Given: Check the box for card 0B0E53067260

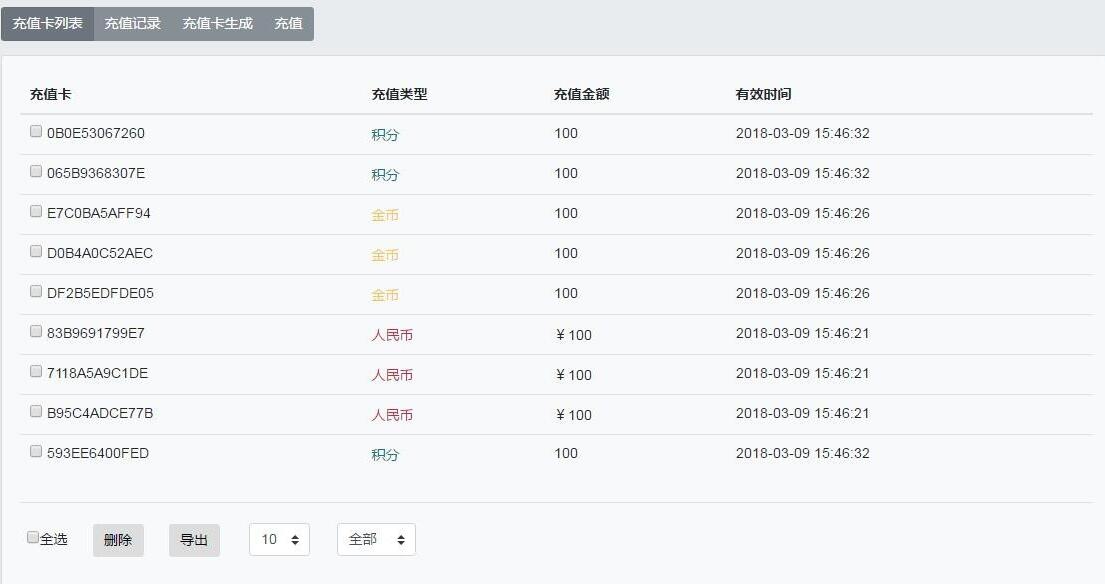Looking at the screenshot, I should pyautogui.click(x=35, y=130).
